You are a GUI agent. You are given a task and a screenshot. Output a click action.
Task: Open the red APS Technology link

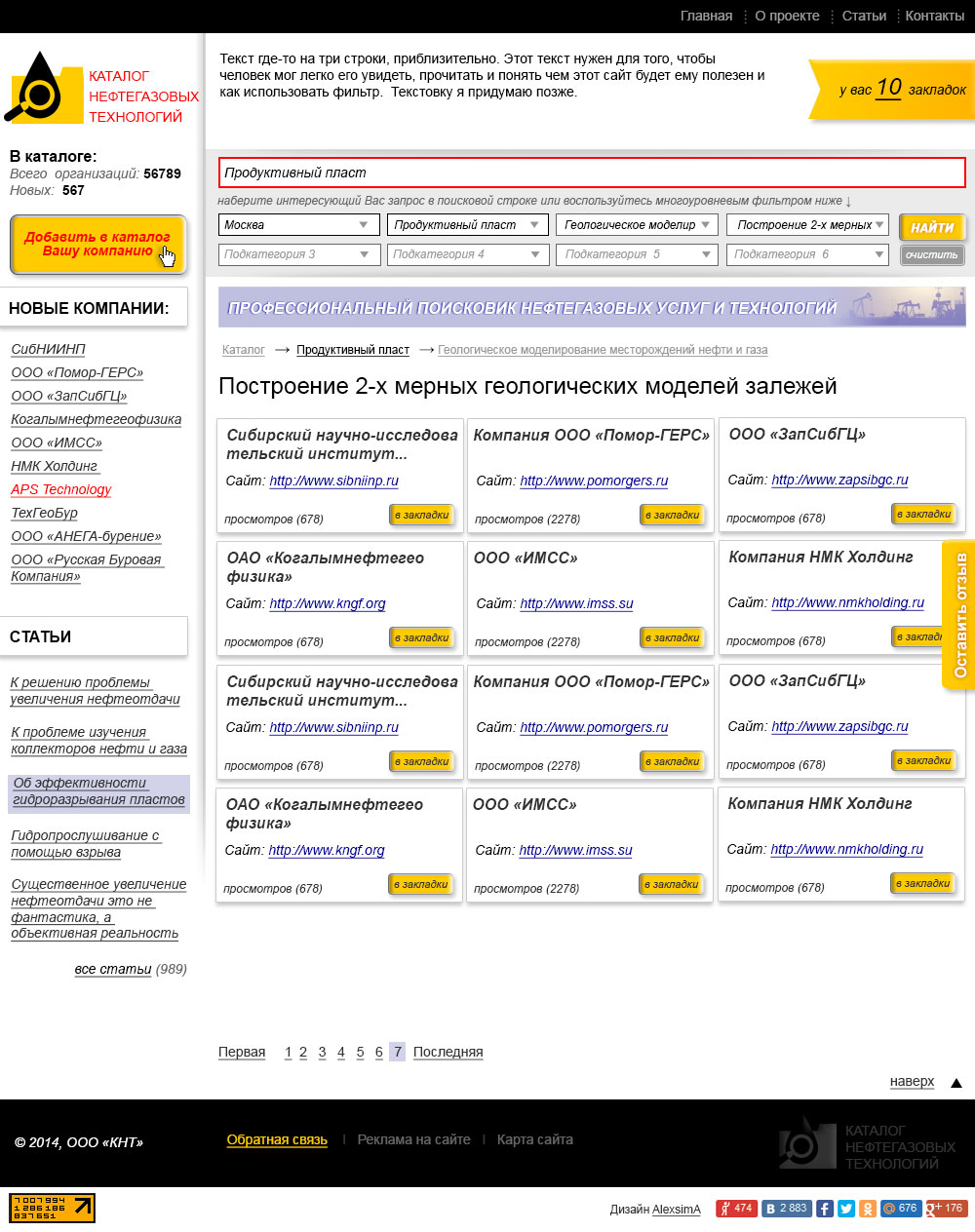[x=61, y=489]
